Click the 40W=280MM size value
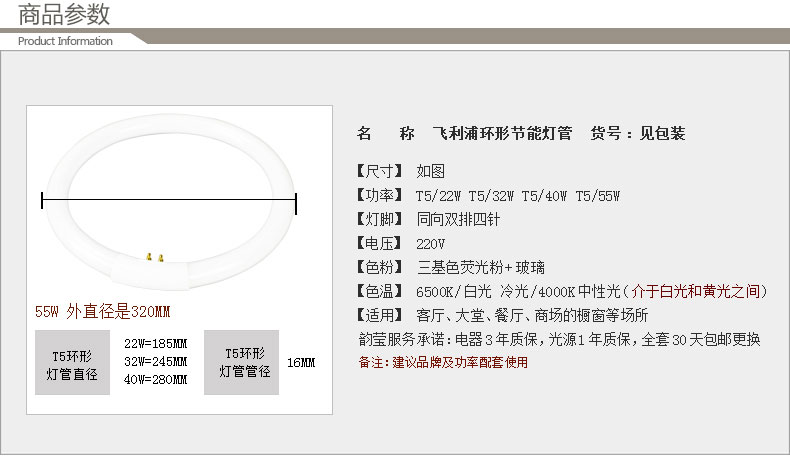 156,379
